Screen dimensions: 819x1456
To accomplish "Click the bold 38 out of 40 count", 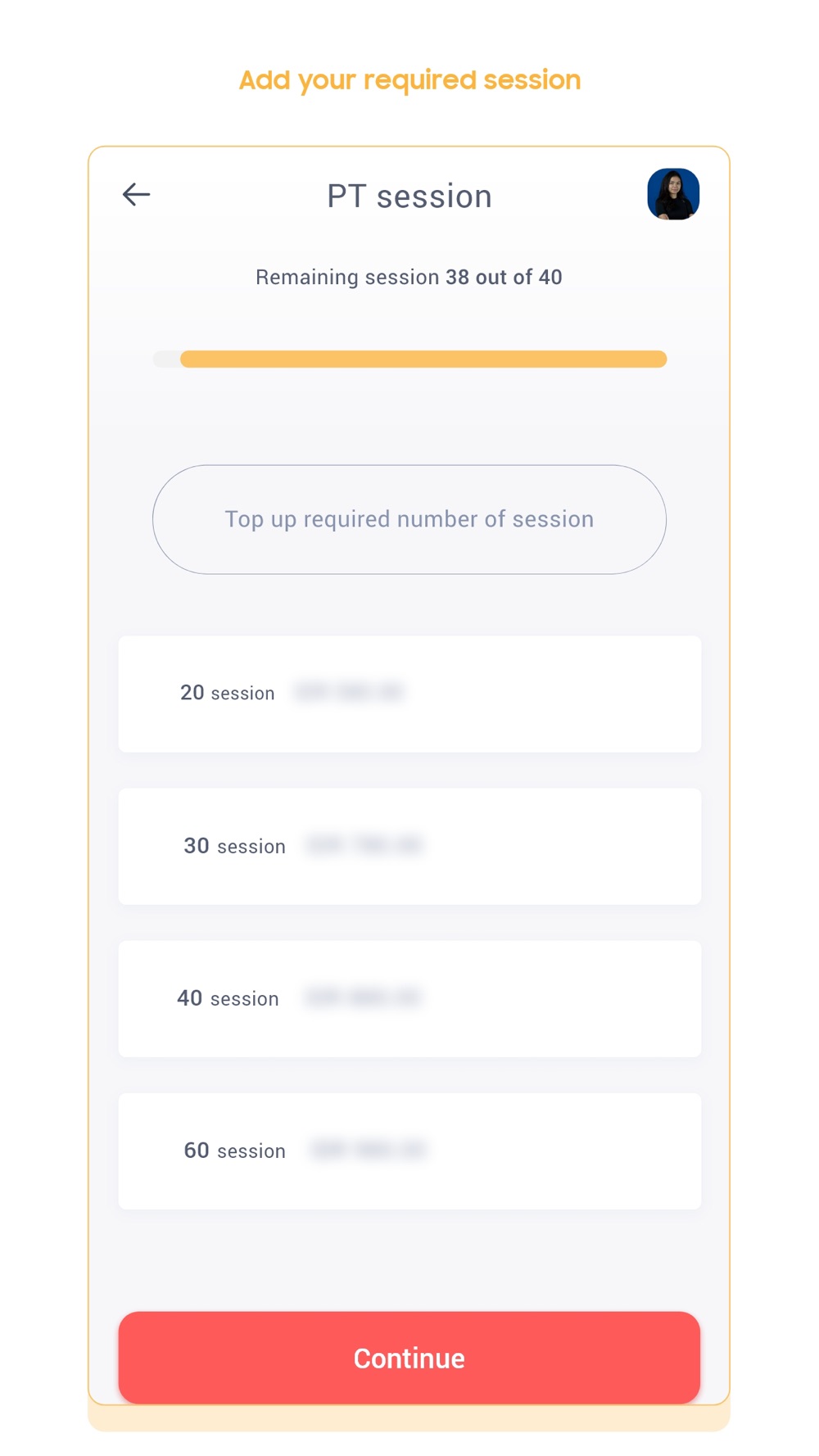I will click(x=504, y=277).
